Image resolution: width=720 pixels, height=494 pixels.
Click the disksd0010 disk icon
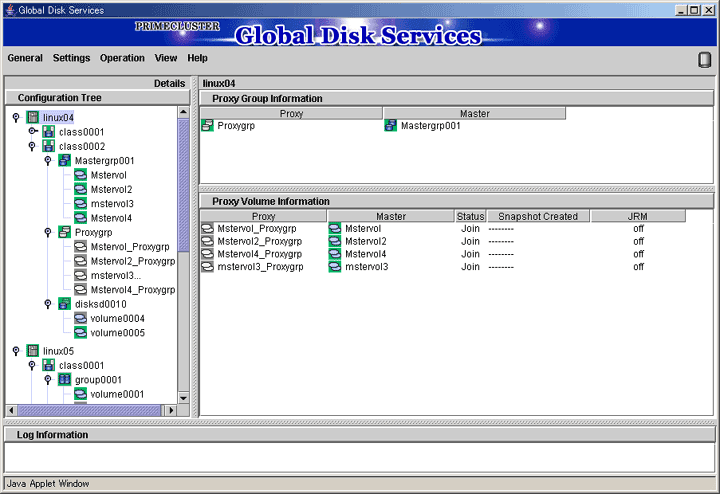(65, 304)
